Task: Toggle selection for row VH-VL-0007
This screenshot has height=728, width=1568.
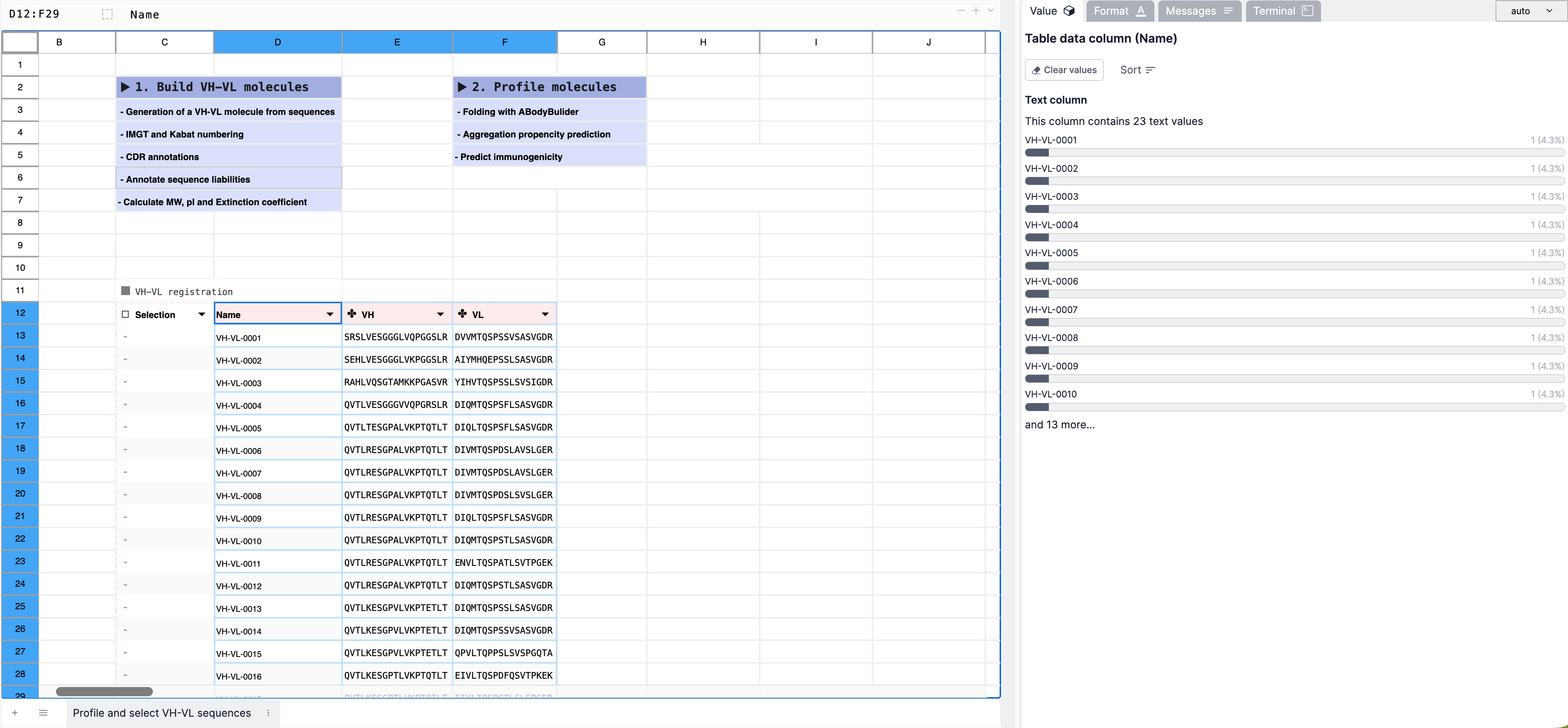Action: coord(125,471)
